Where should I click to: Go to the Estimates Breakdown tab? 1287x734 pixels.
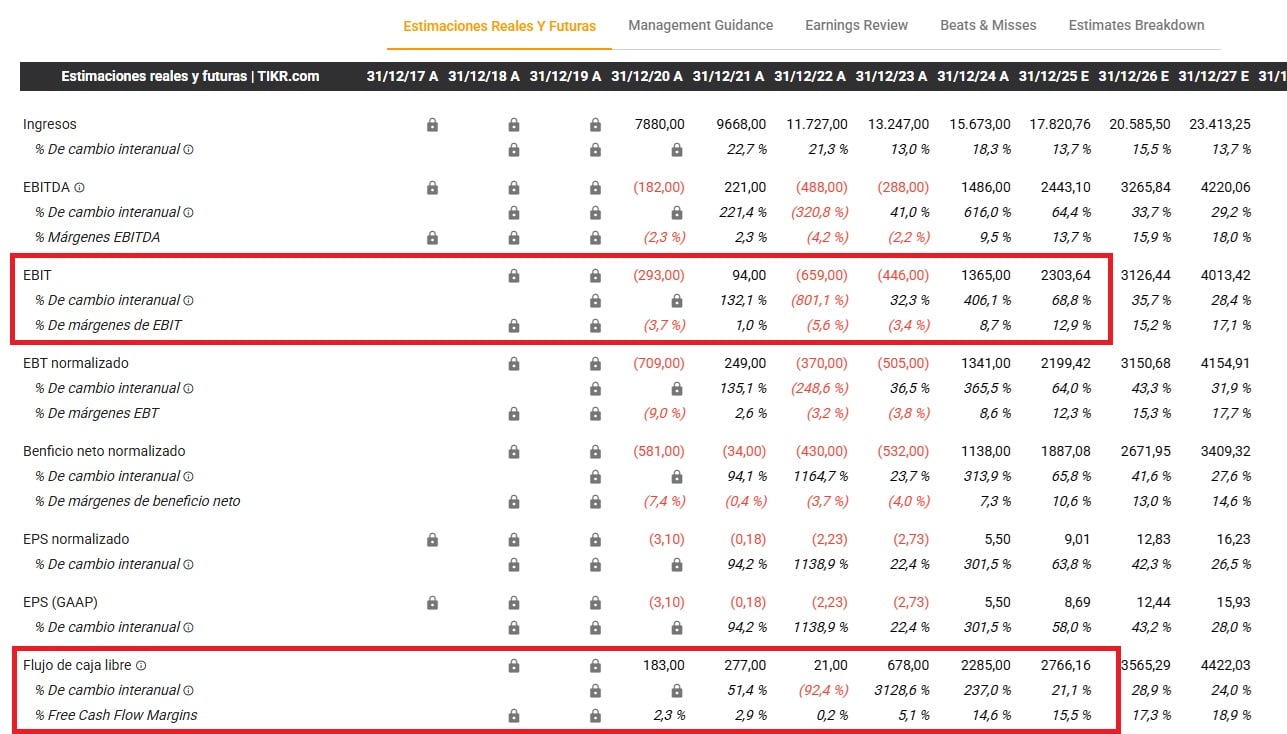(1136, 25)
